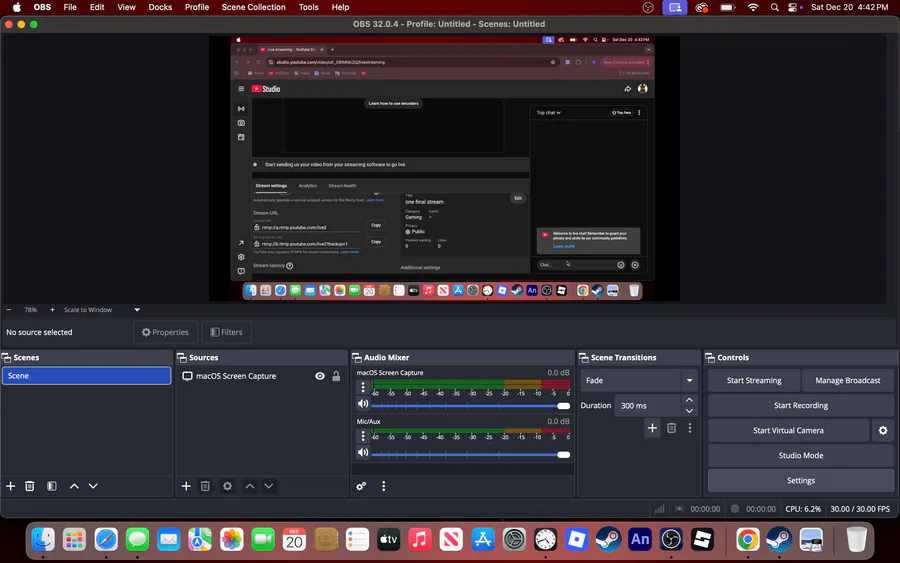Click Start Recording button

pos(801,405)
